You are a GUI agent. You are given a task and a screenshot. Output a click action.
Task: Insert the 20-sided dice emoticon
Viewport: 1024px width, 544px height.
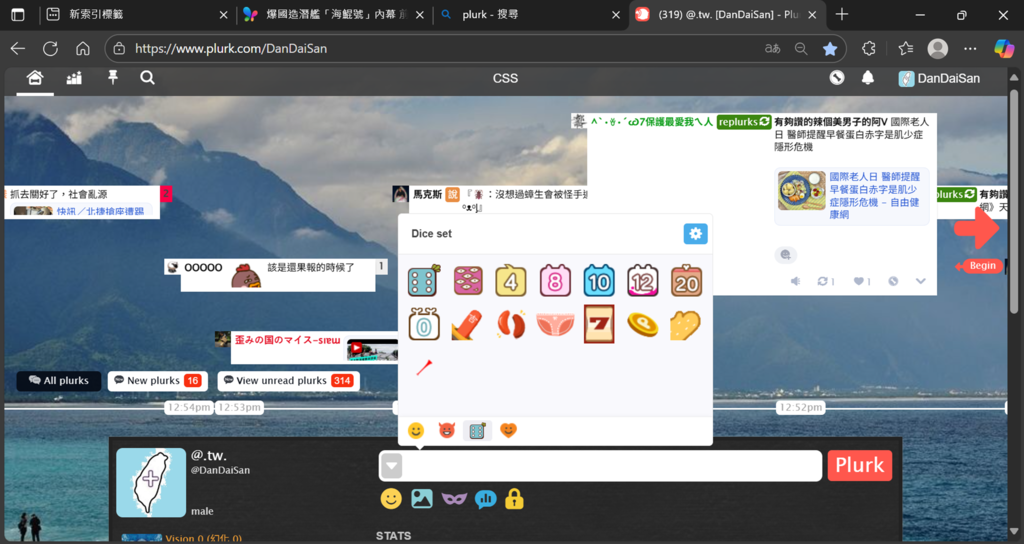click(686, 281)
